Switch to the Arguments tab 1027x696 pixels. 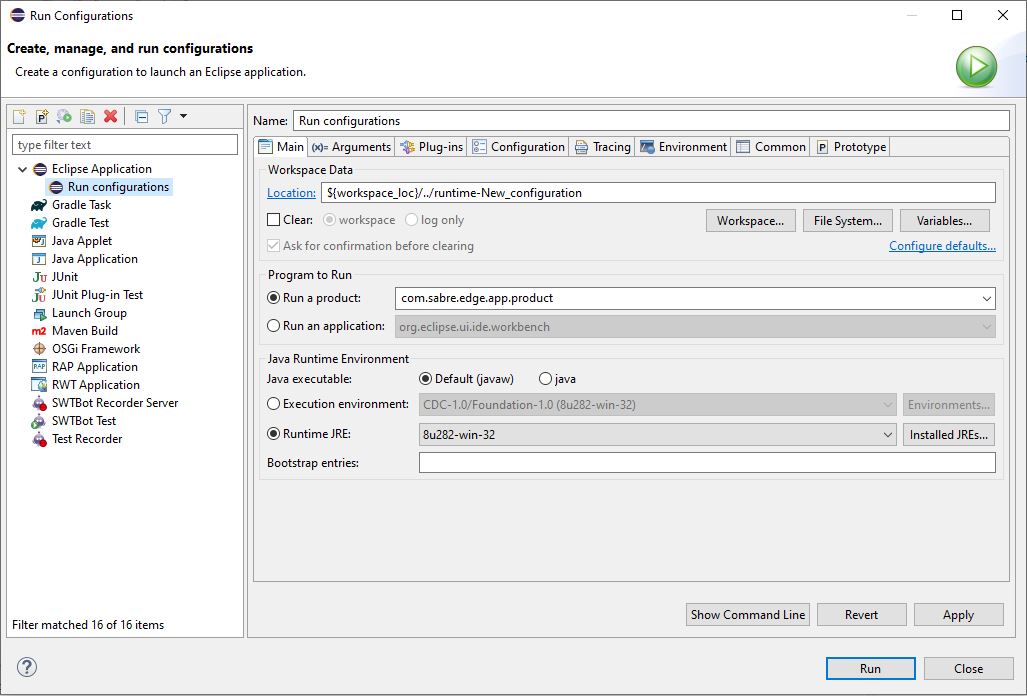[351, 147]
